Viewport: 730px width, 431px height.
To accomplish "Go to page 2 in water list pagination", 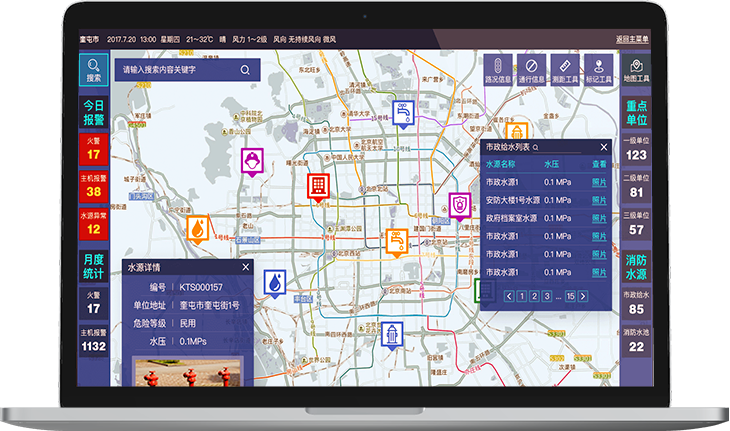I will coord(534,296).
